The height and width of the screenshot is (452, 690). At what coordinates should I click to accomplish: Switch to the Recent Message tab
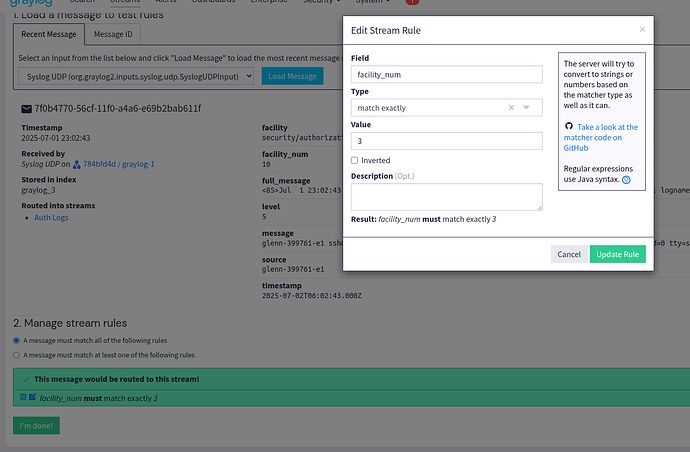pos(49,34)
